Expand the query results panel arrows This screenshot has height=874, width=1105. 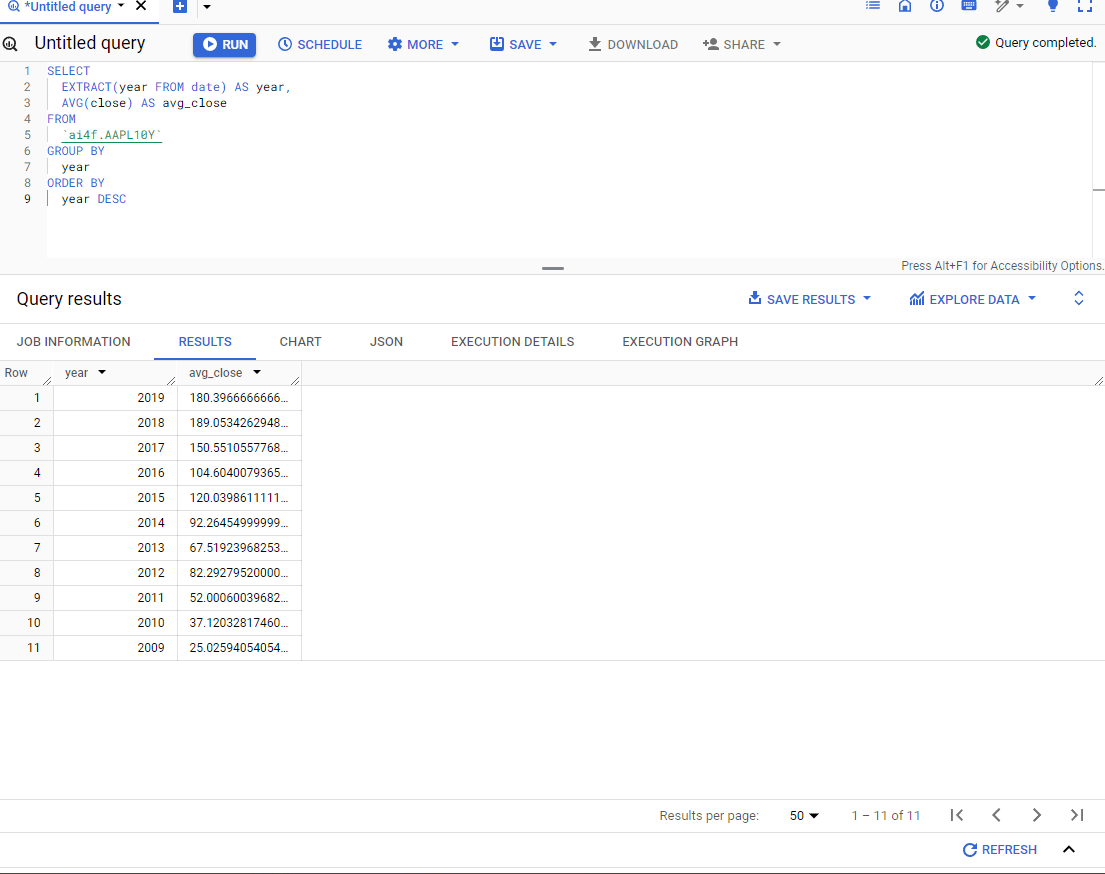(1078, 298)
